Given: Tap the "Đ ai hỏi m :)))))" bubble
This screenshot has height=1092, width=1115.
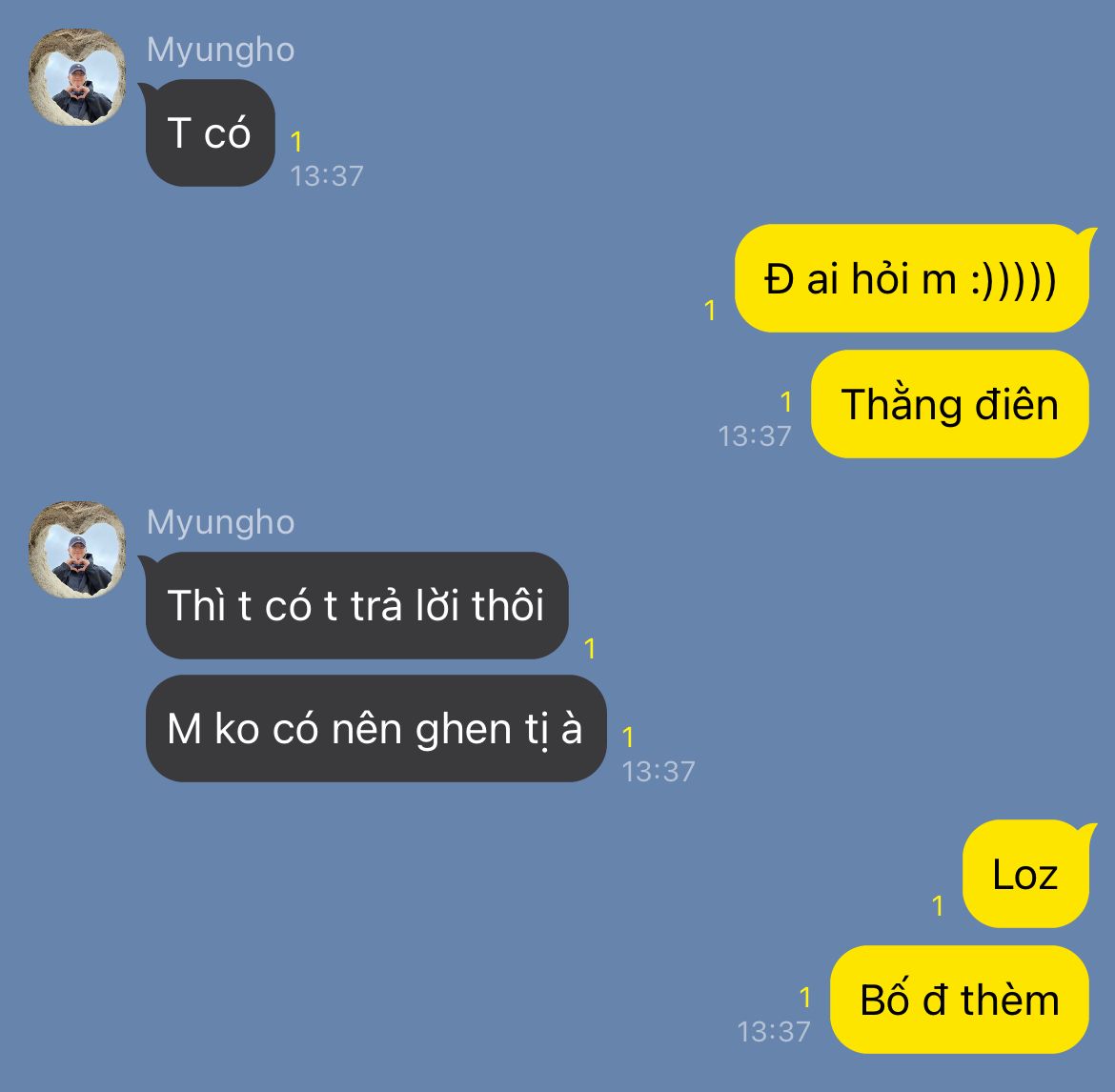Looking at the screenshot, I should (x=912, y=278).
